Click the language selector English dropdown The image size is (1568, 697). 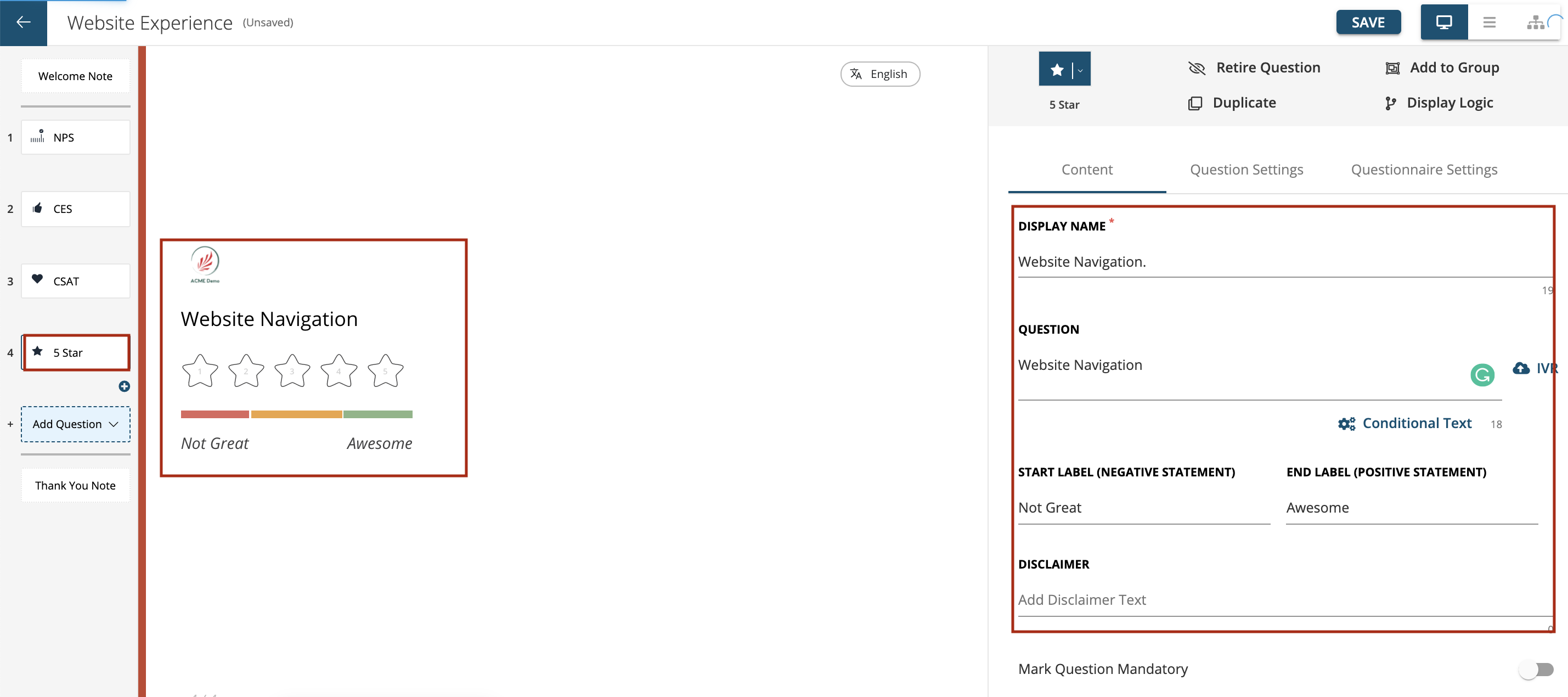pyautogui.click(x=879, y=73)
